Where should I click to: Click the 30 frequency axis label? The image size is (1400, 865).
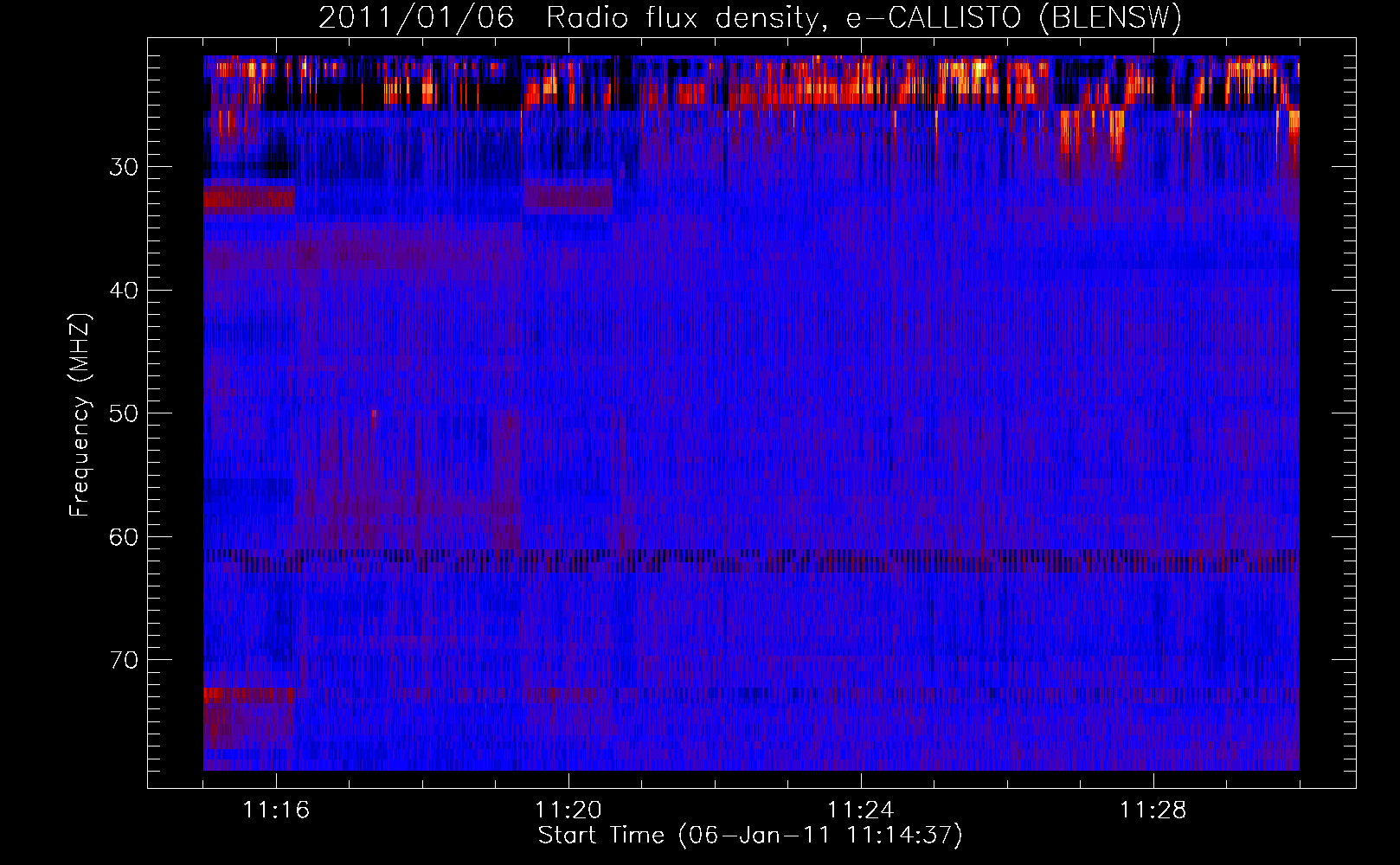tap(124, 167)
